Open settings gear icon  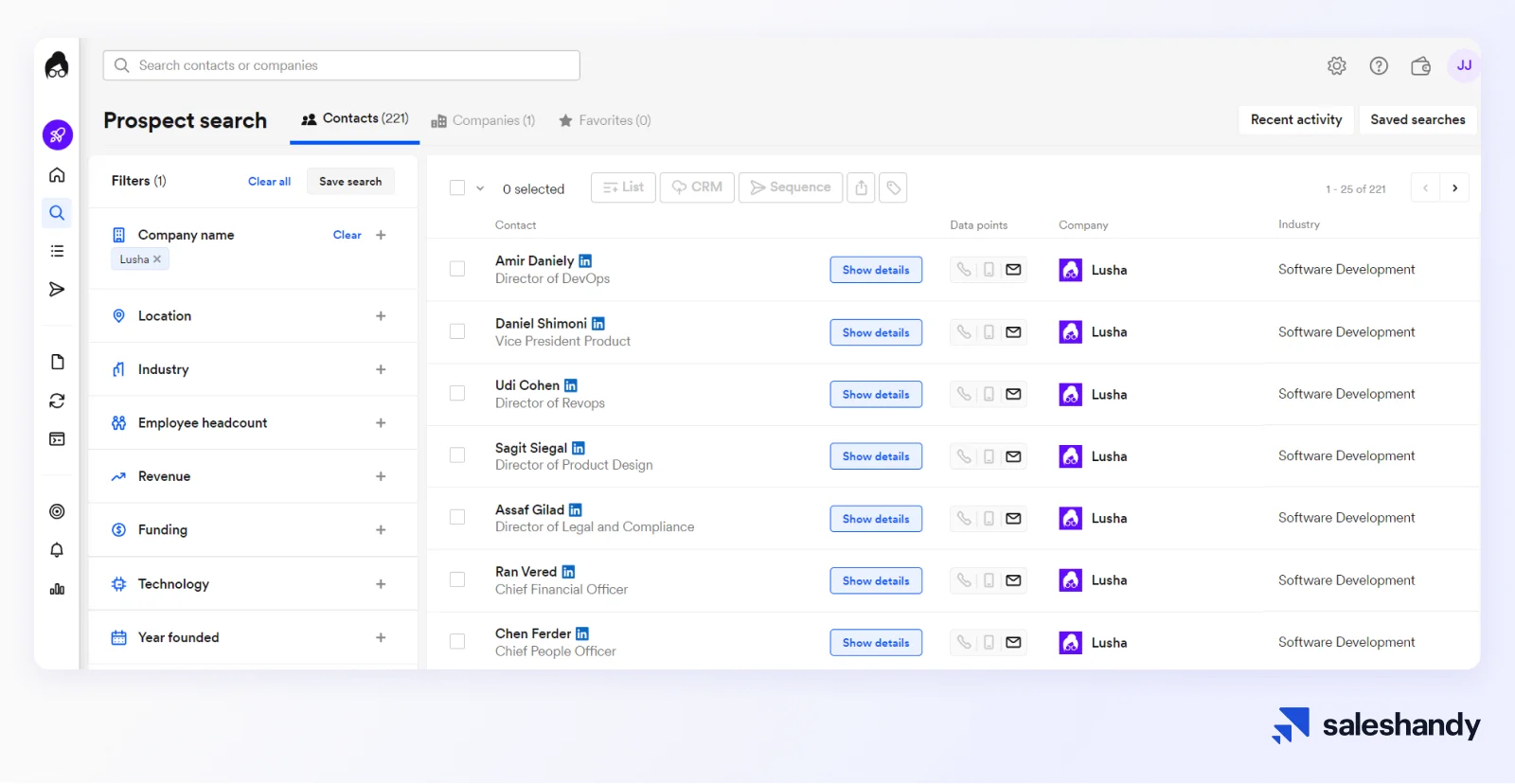click(1336, 65)
